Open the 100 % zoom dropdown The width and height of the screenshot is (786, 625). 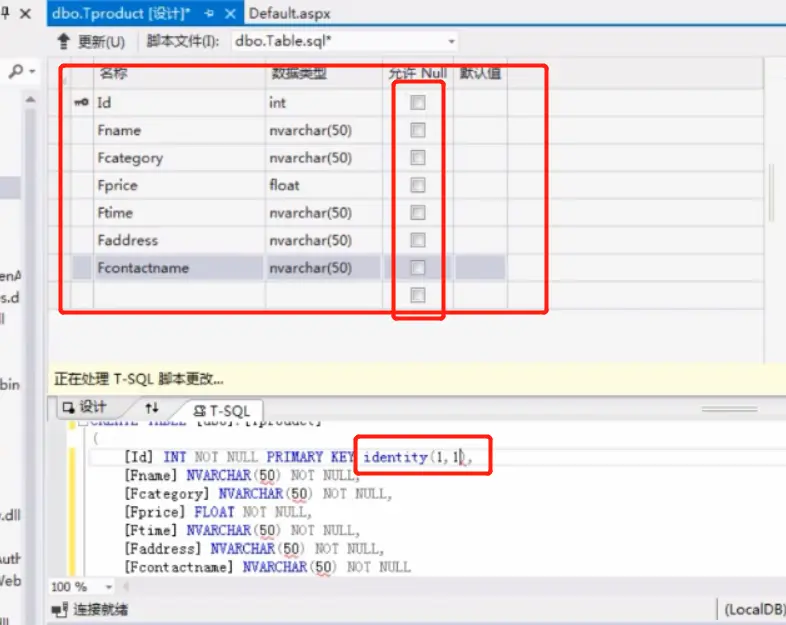coord(109,586)
